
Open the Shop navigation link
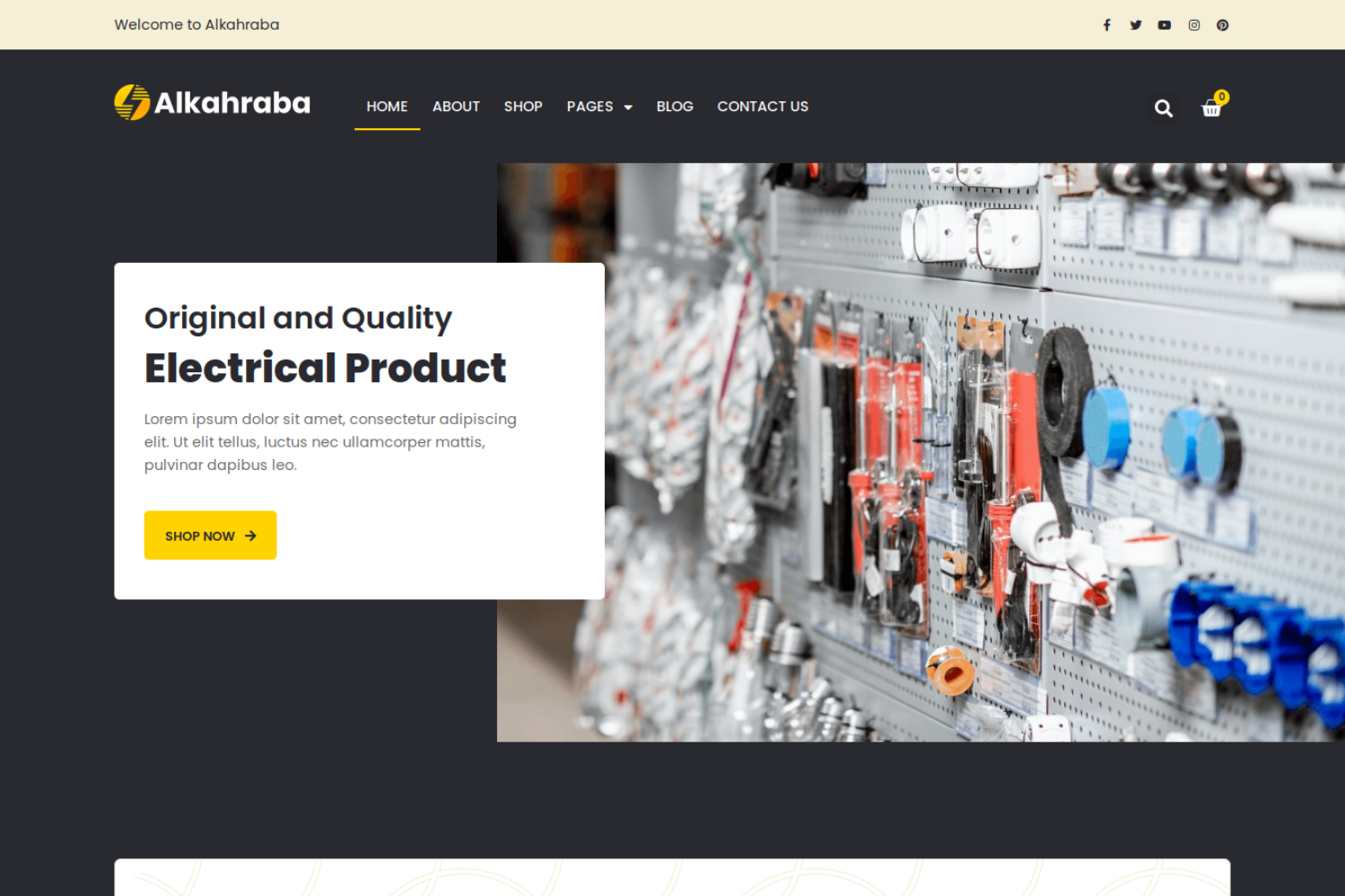(x=523, y=106)
